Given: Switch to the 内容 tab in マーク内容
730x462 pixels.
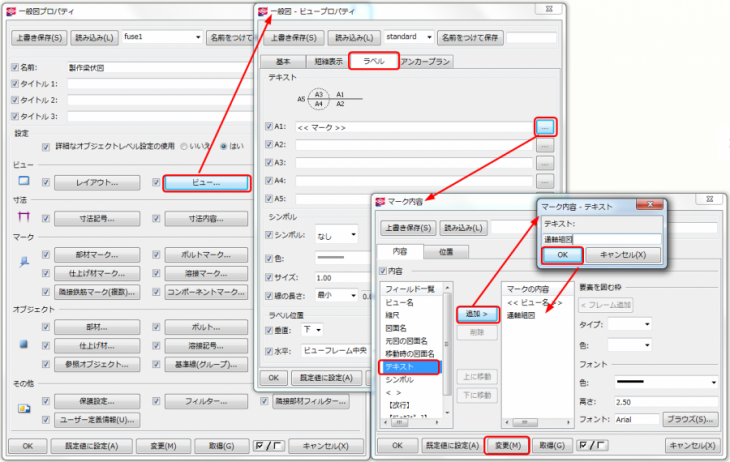Looking at the screenshot, I should tap(400, 251).
